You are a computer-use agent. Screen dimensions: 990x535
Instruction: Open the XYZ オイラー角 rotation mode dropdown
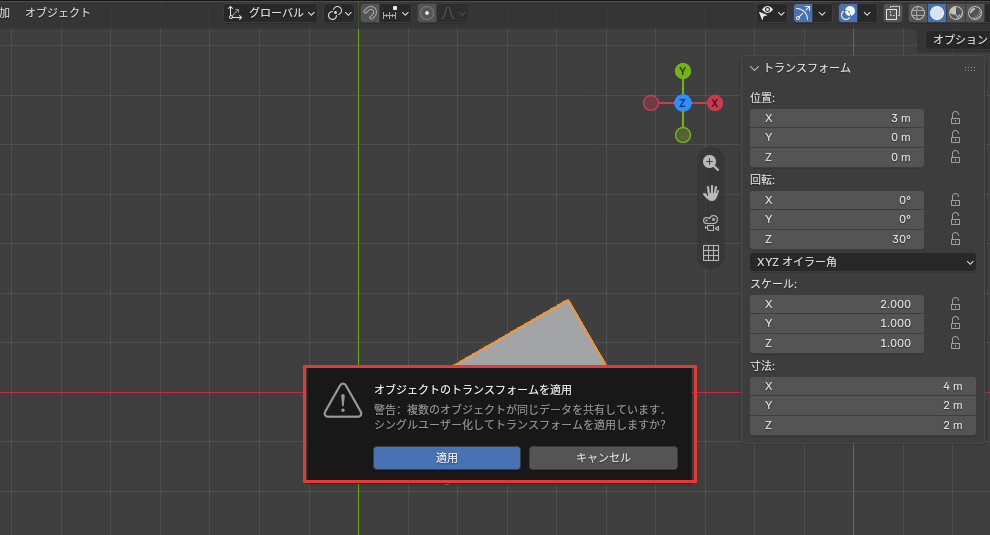(862, 262)
